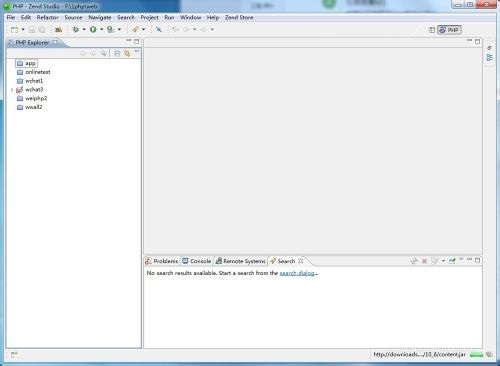This screenshot has height=366, width=500.
Task: Click the Profile icon in the toolbar
Action: (x=110, y=30)
